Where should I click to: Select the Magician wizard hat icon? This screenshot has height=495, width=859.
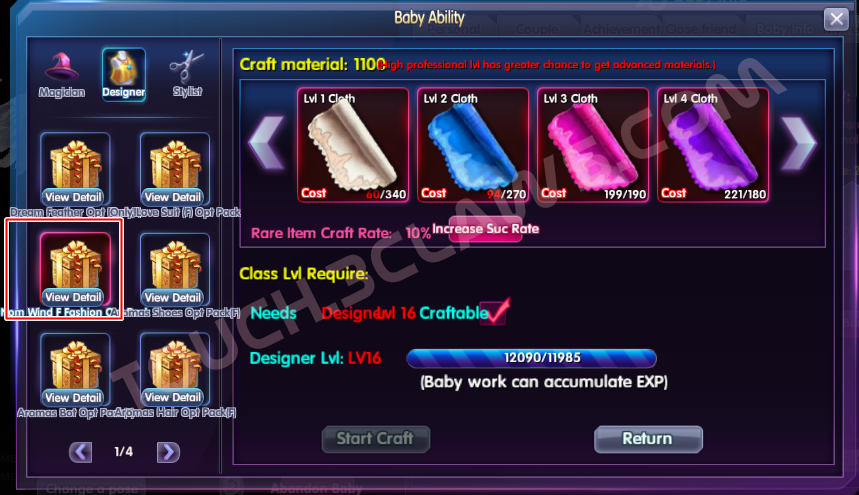click(61, 67)
